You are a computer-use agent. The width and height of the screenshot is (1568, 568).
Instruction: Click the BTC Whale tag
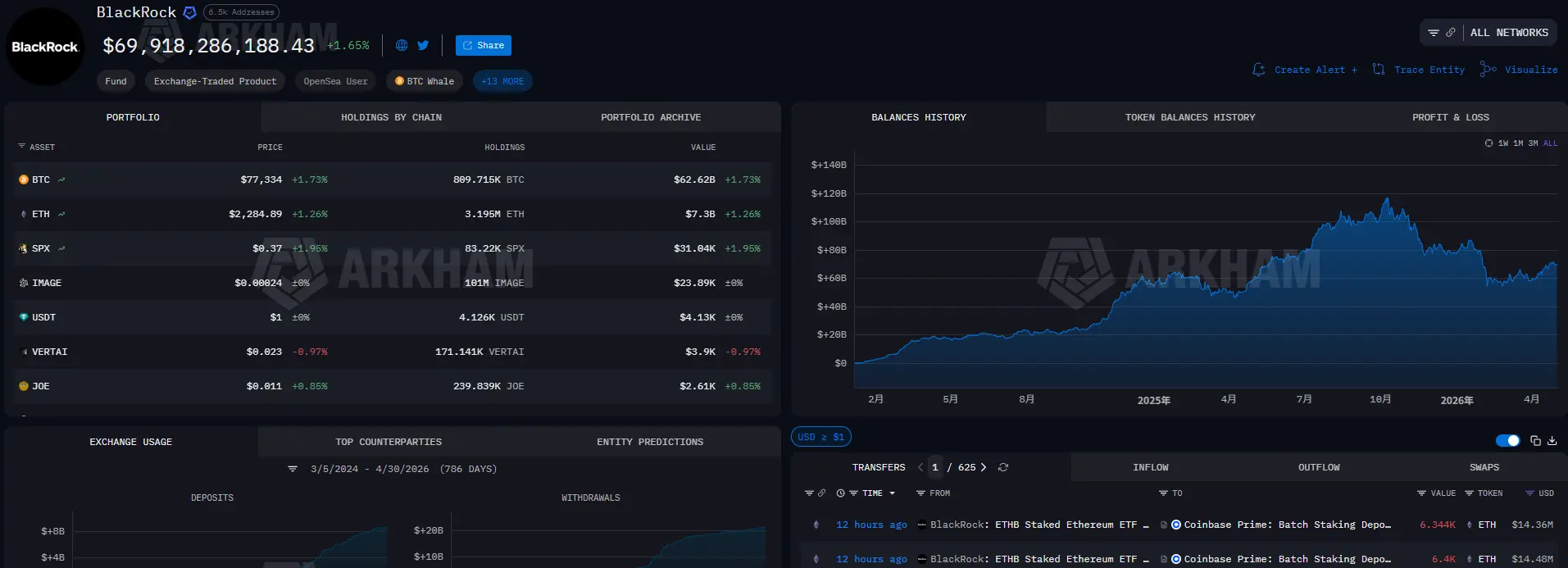click(424, 81)
